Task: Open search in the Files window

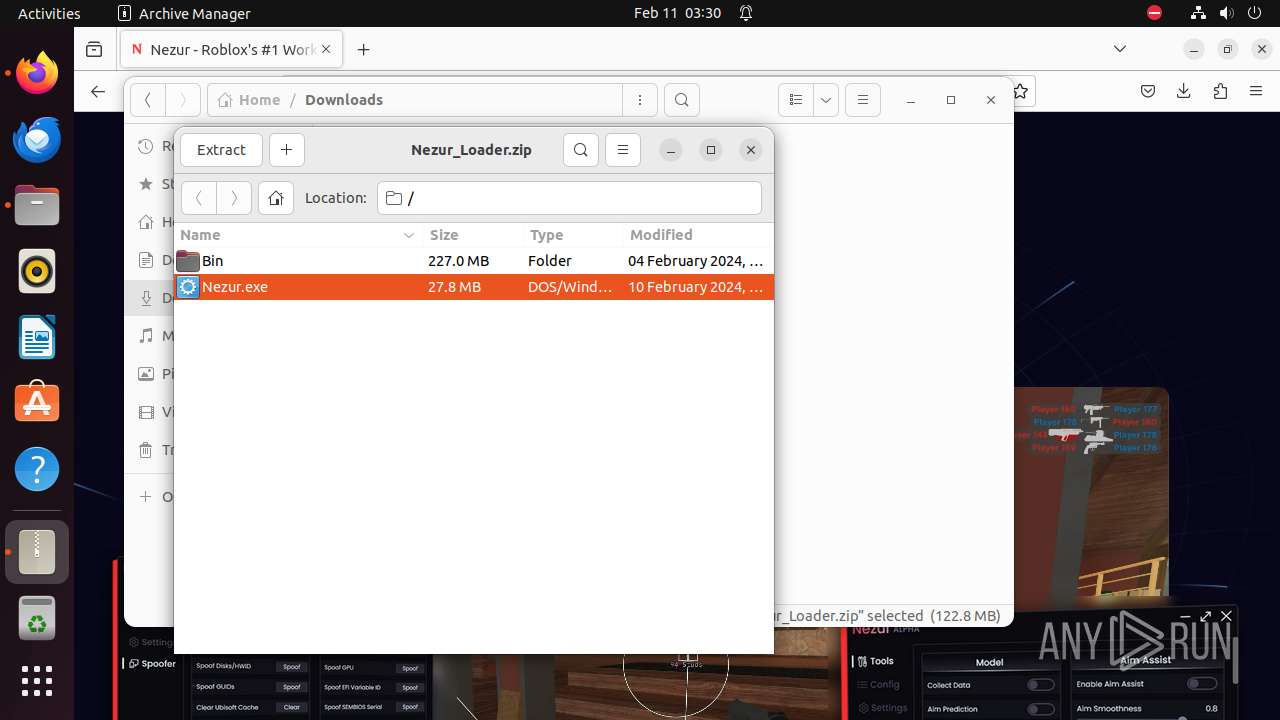Action: coord(681,100)
